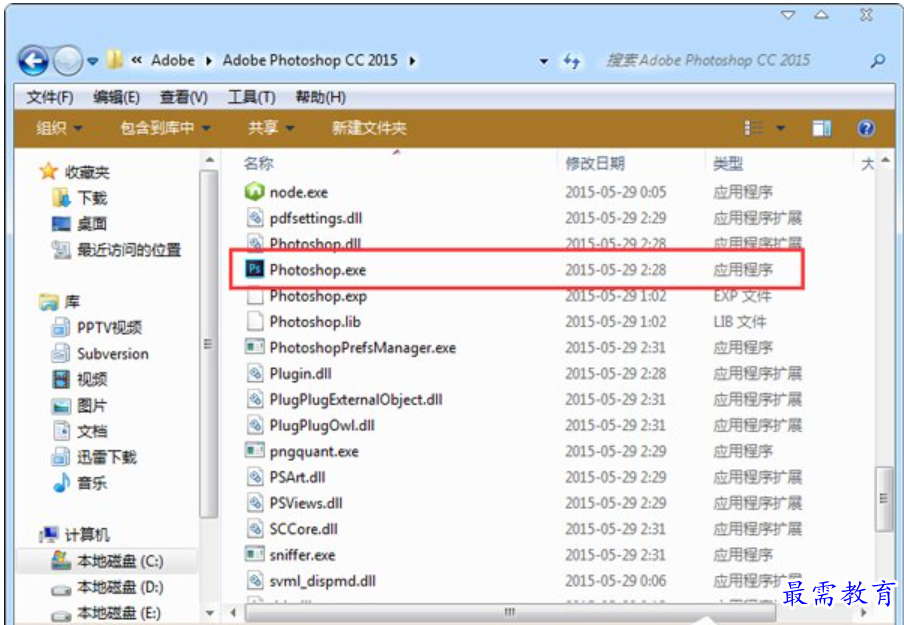Open the 包含到库中 dropdown

pyautogui.click(x=165, y=128)
